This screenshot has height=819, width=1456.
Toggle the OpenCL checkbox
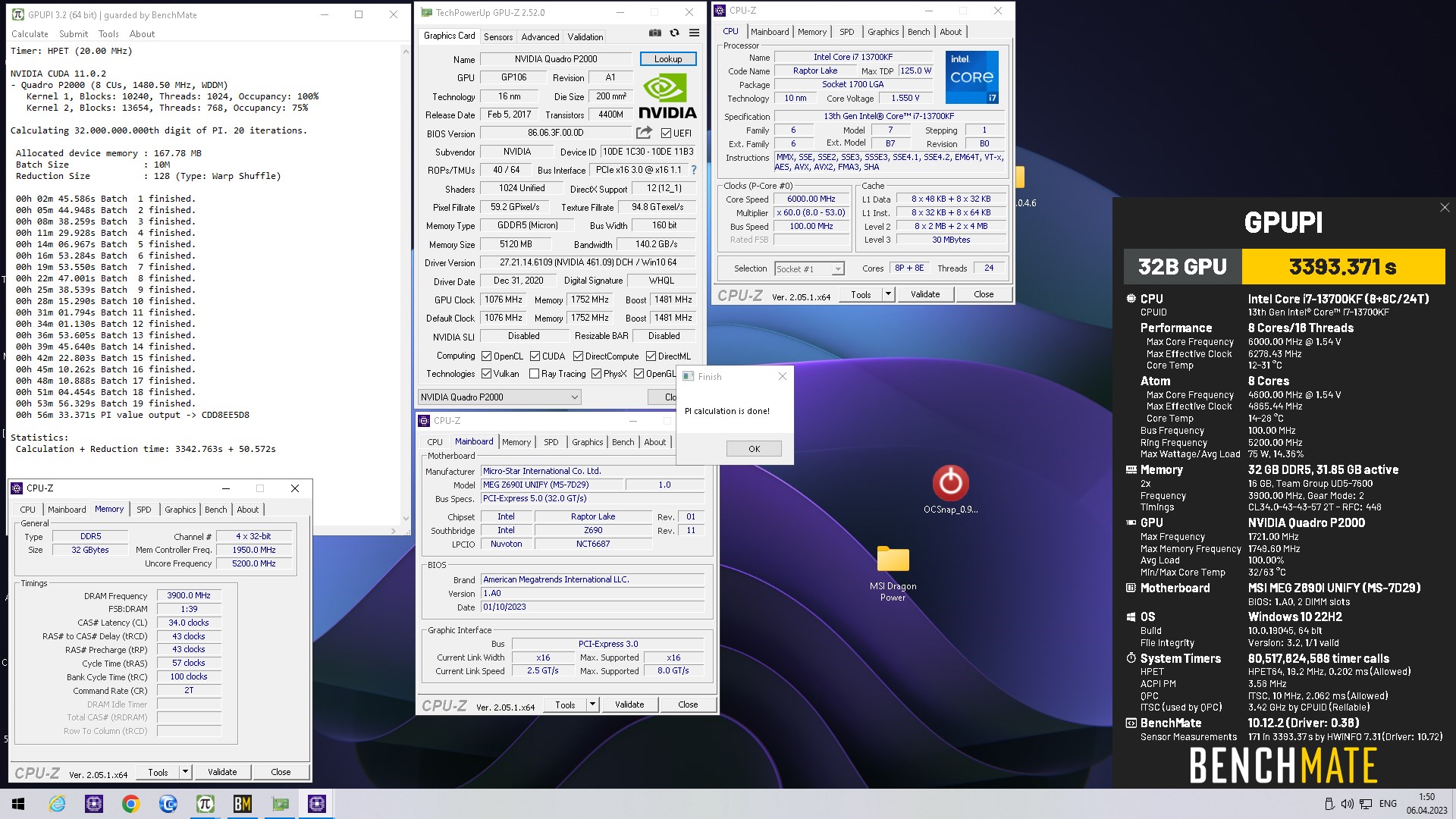click(486, 356)
